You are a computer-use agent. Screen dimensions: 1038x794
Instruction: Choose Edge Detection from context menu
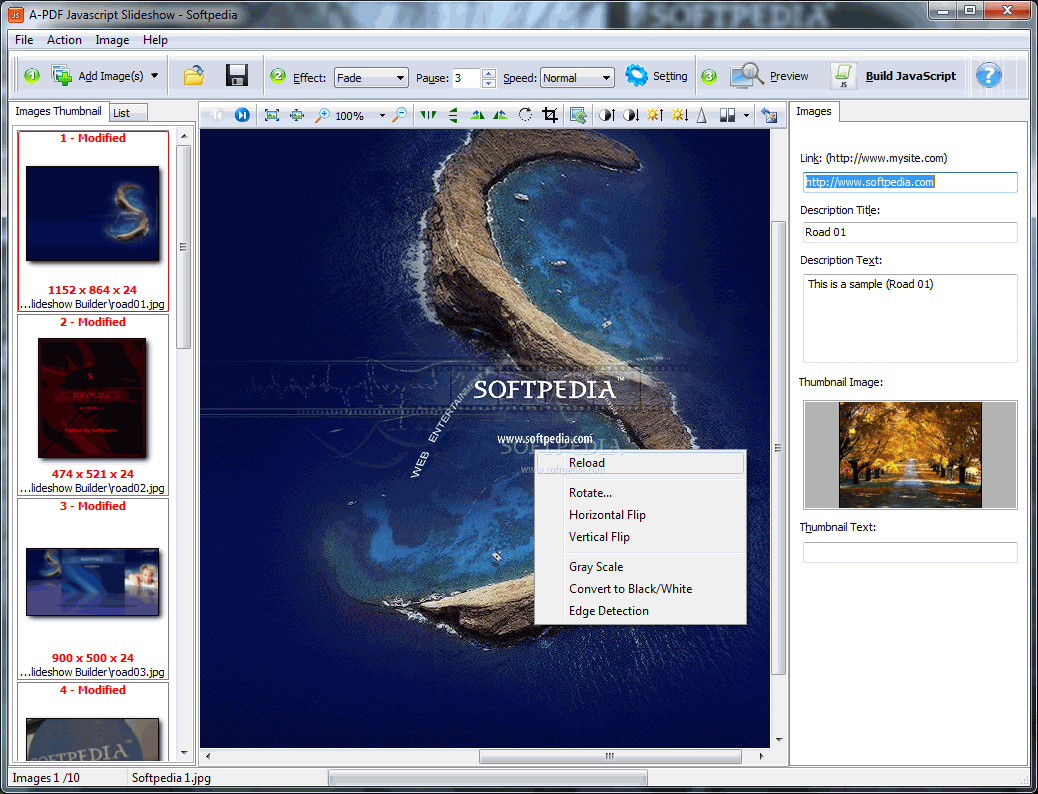click(640, 611)
